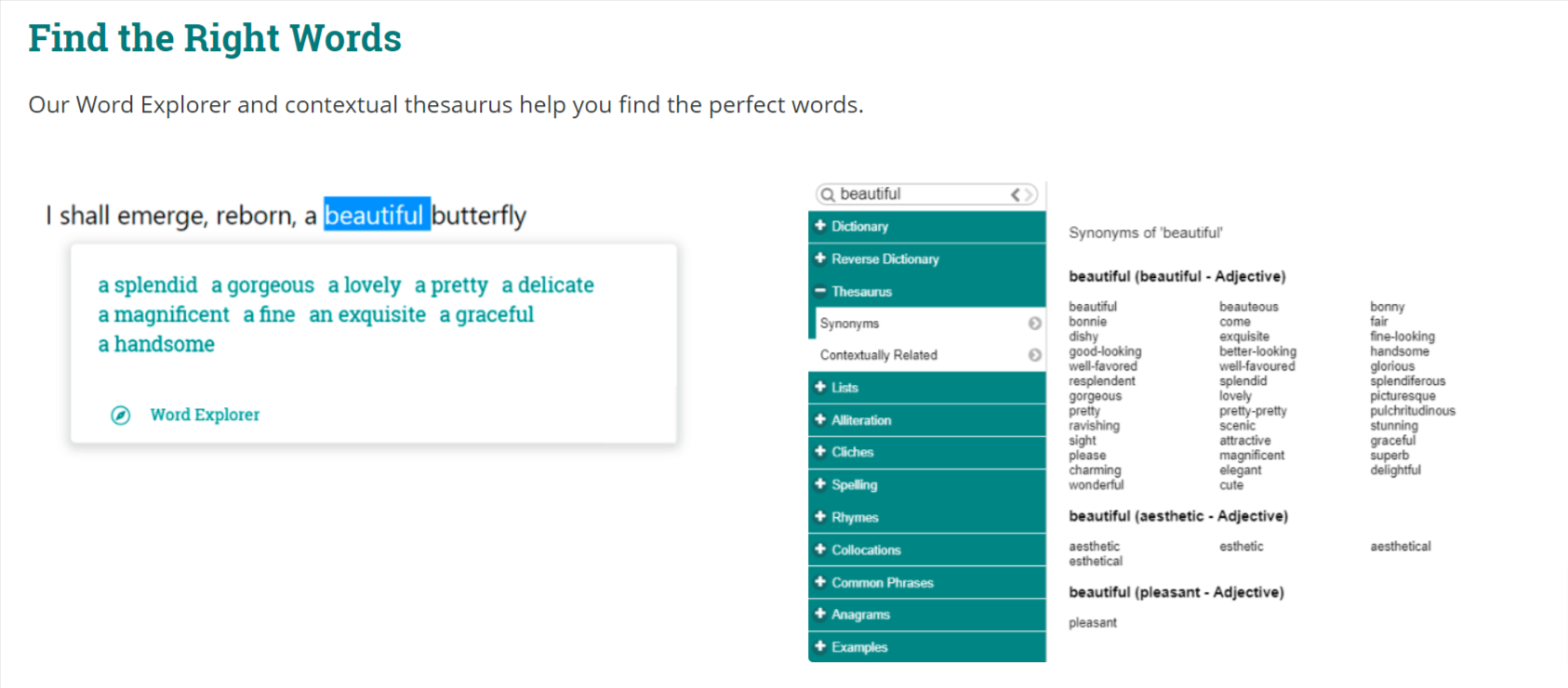Click the synonym 'wonderful'
This screenshot has height=688, width=1568.
coord(1096,485)
